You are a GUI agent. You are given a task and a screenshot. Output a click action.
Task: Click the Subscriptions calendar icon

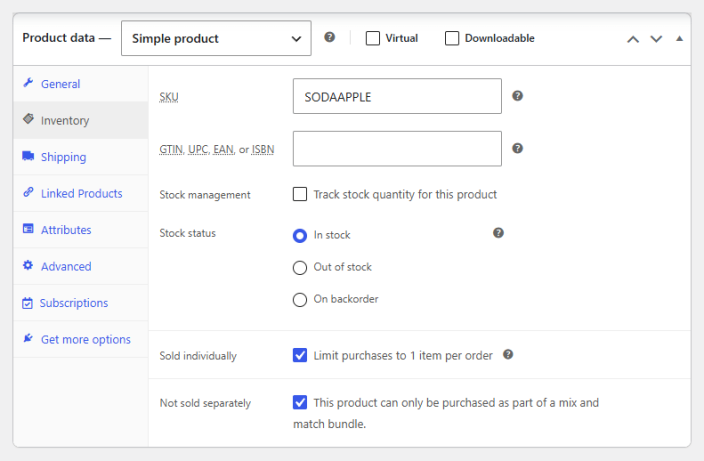pyautogui.click(x=27, y=303)
